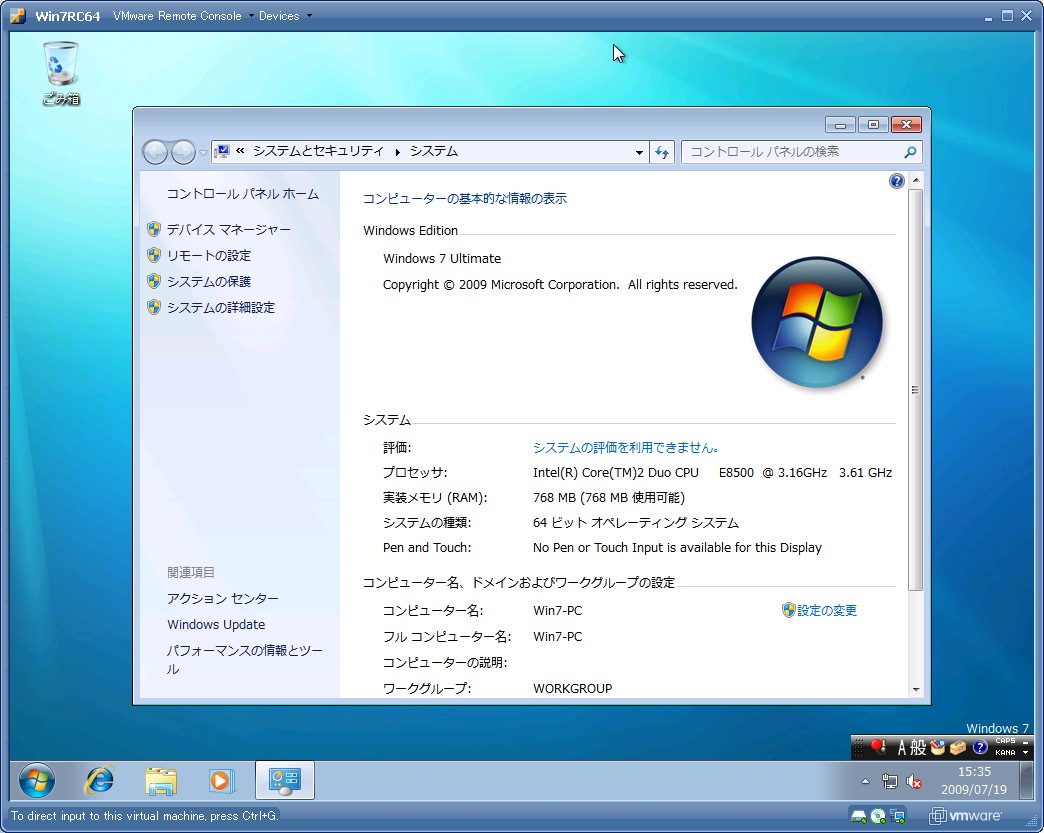Click the Show Desktop strip on the taskbar
Screen dimensions: 1044x833
(1026, 780)
